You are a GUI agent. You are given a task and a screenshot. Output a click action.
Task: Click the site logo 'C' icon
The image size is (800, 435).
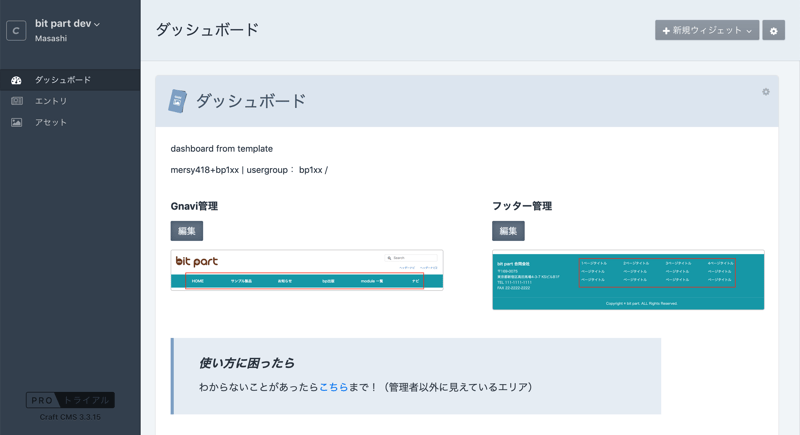click(16, 31)
